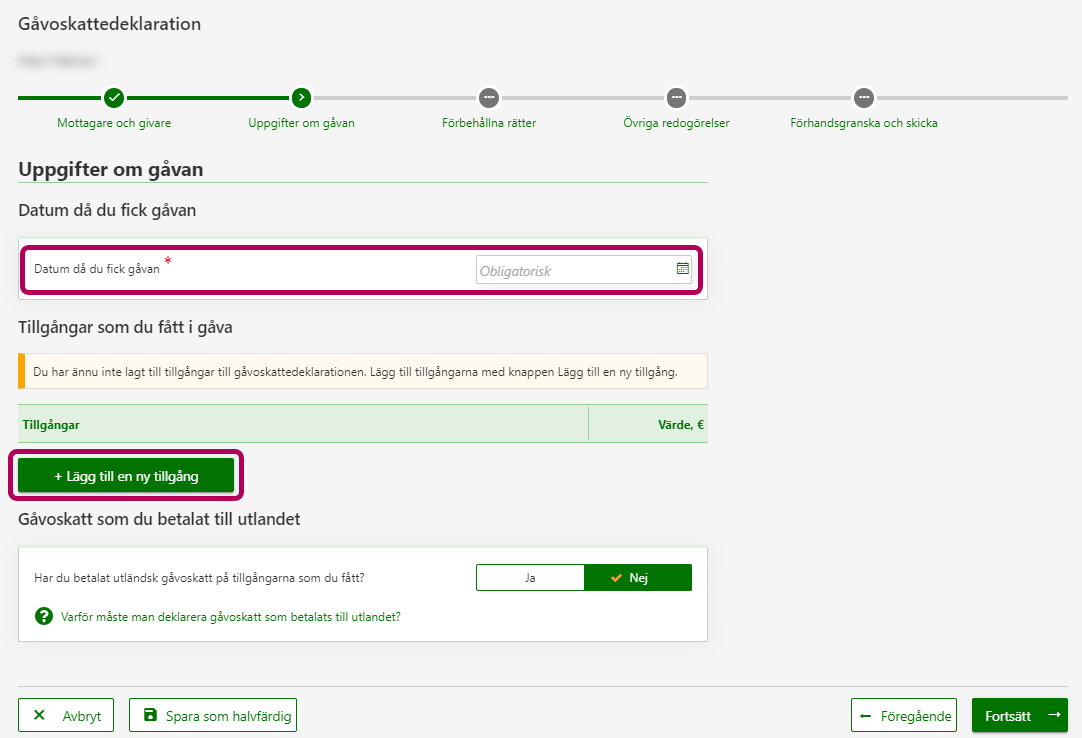Click the Övriga redogörelser step circle
This screenshot has width=1082, height=738.
coord(676,97)
